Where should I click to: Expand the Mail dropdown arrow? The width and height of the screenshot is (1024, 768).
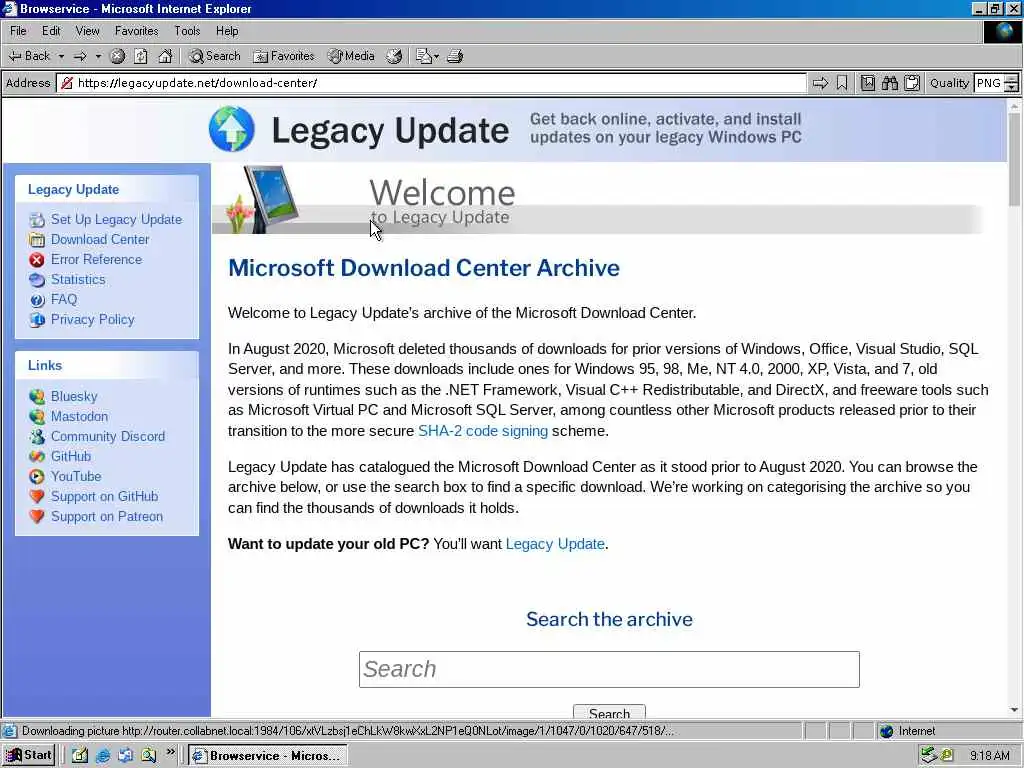(x=437, y=56)
